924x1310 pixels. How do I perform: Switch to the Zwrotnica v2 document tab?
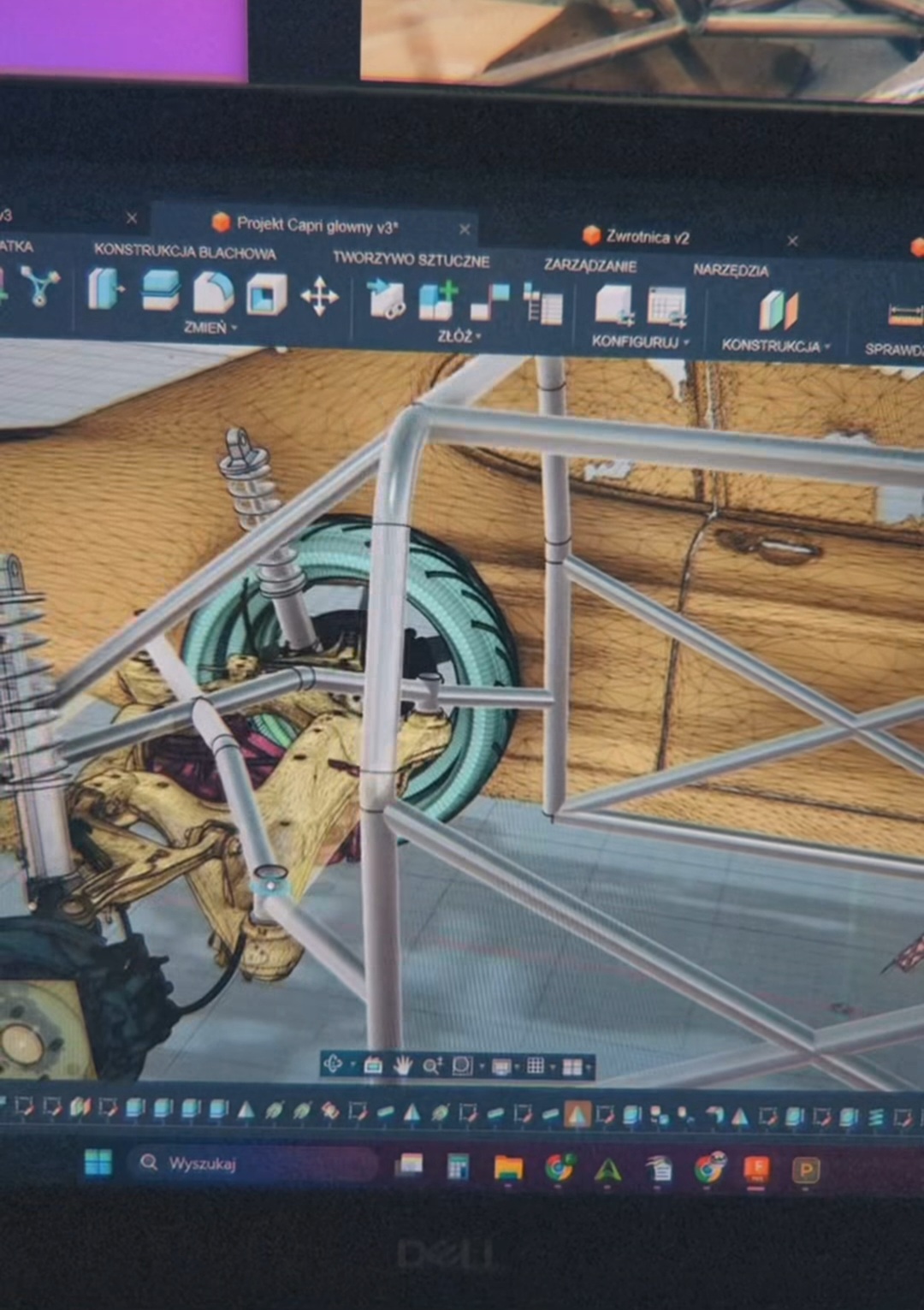[647, 237]
